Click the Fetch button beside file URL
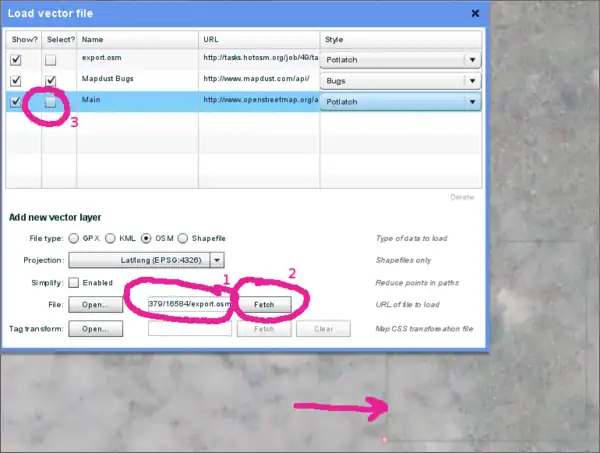Image resolution: width=600 pixels, height=453 pixels. [264, 304]
